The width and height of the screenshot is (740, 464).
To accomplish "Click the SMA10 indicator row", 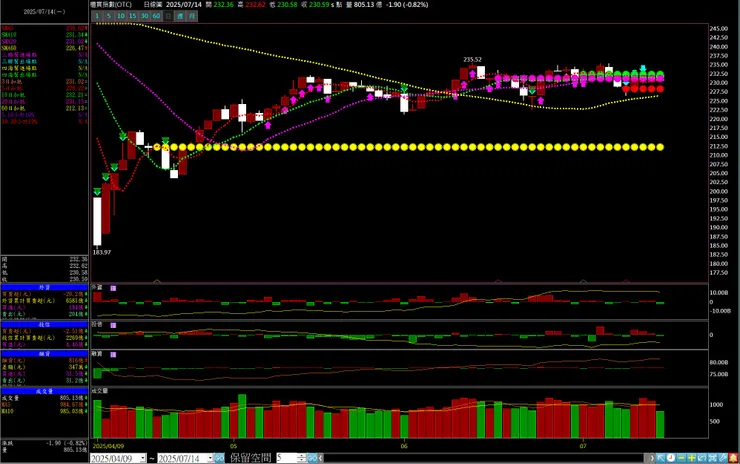I will (44, 35).
